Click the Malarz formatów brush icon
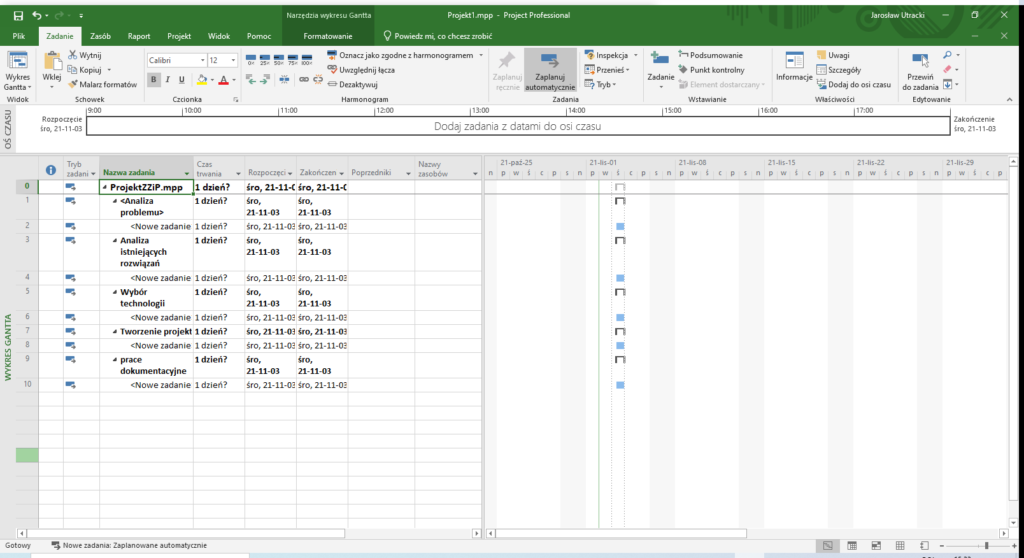 (x=73, y=85)
